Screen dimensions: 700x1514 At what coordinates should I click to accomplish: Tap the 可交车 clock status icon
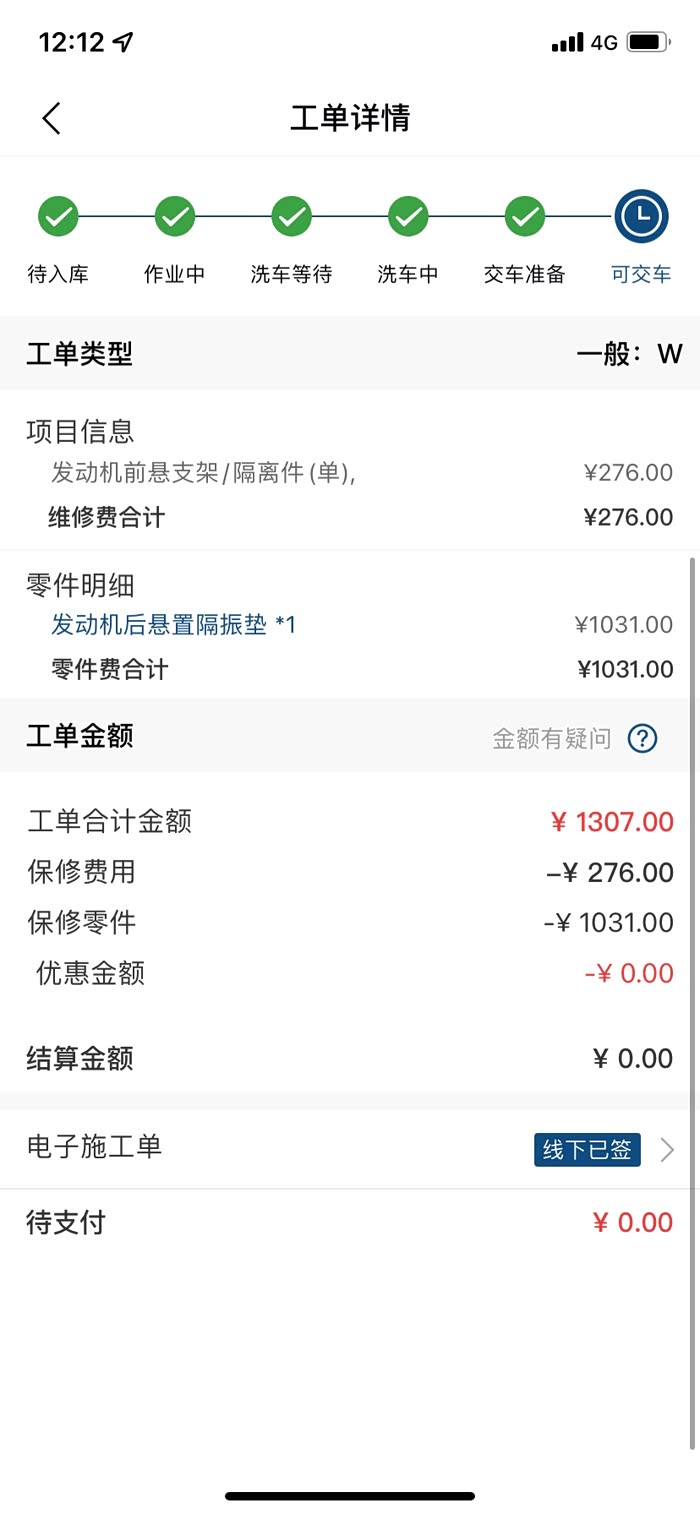coord(641,216)
